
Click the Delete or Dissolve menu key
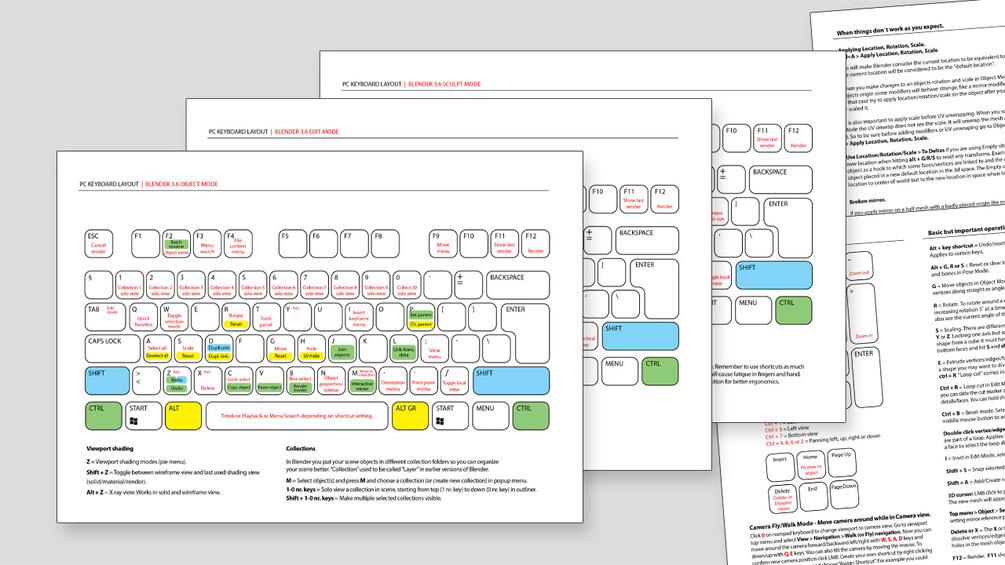783,499
